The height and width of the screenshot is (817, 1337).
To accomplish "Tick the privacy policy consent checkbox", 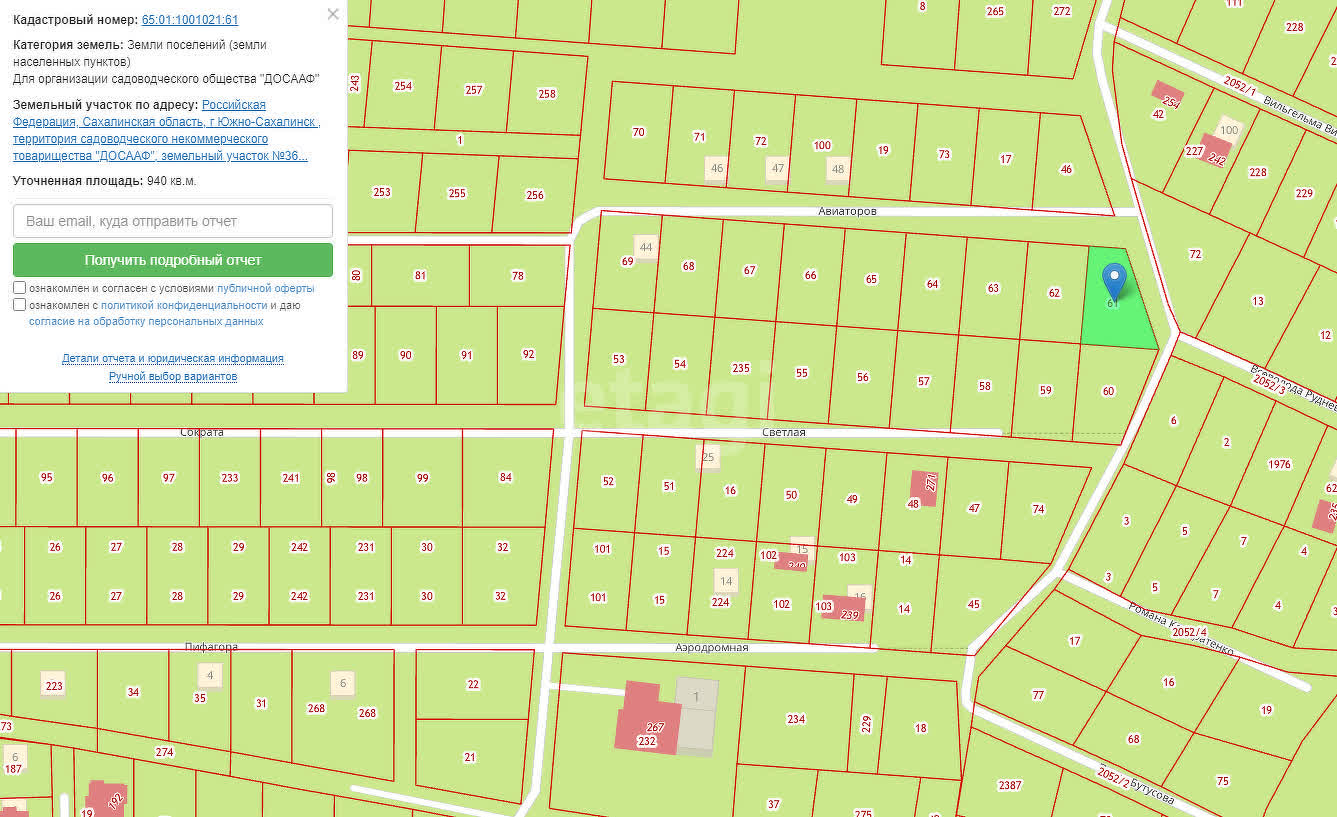I will pyautogui.click(x=20, y=305).
